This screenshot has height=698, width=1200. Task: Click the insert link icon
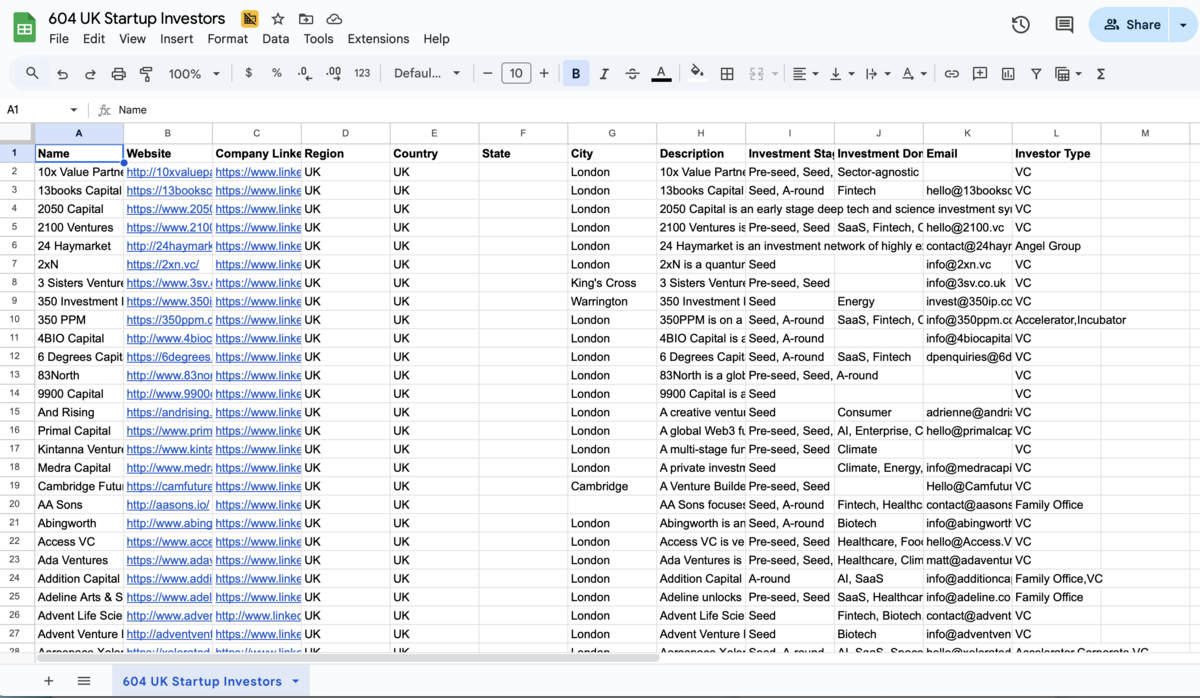951,74
